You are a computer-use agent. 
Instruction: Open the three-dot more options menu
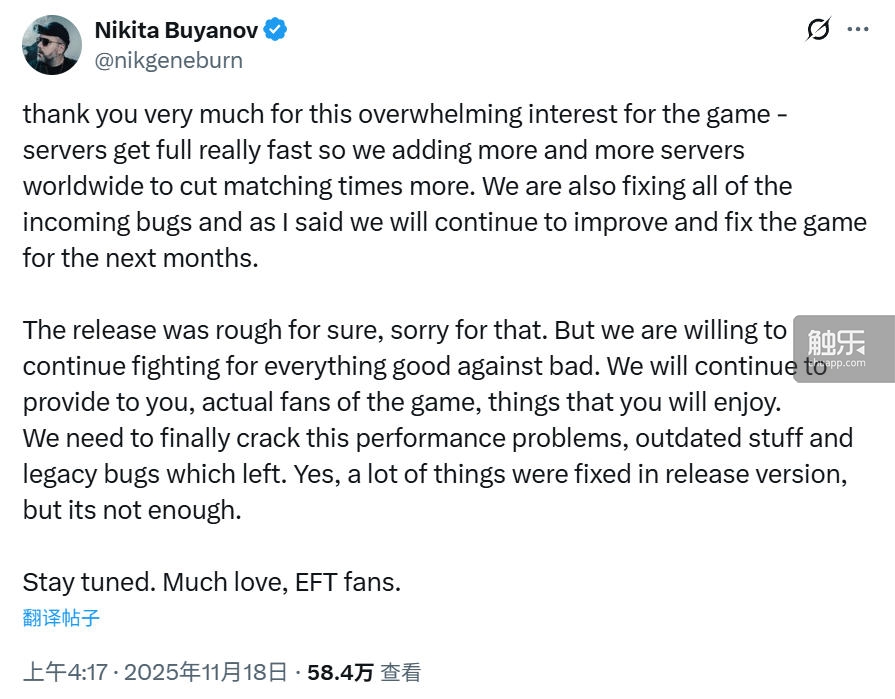click(858, 29)
